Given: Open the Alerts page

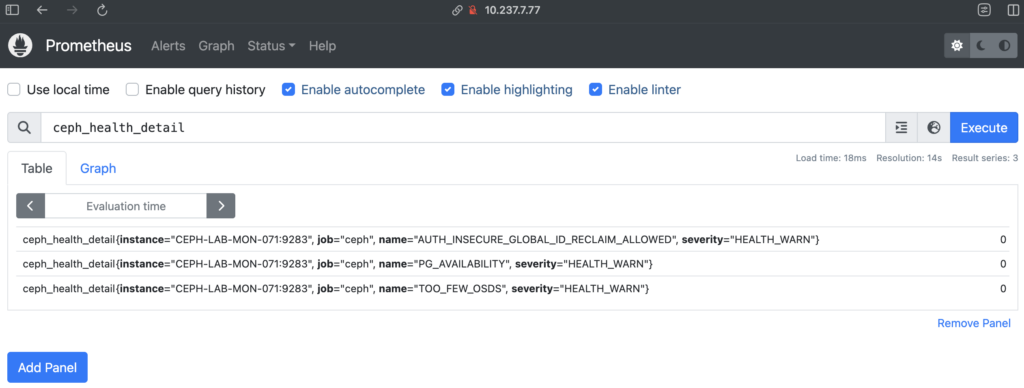Looking at the screenshot, I should 168,46.
